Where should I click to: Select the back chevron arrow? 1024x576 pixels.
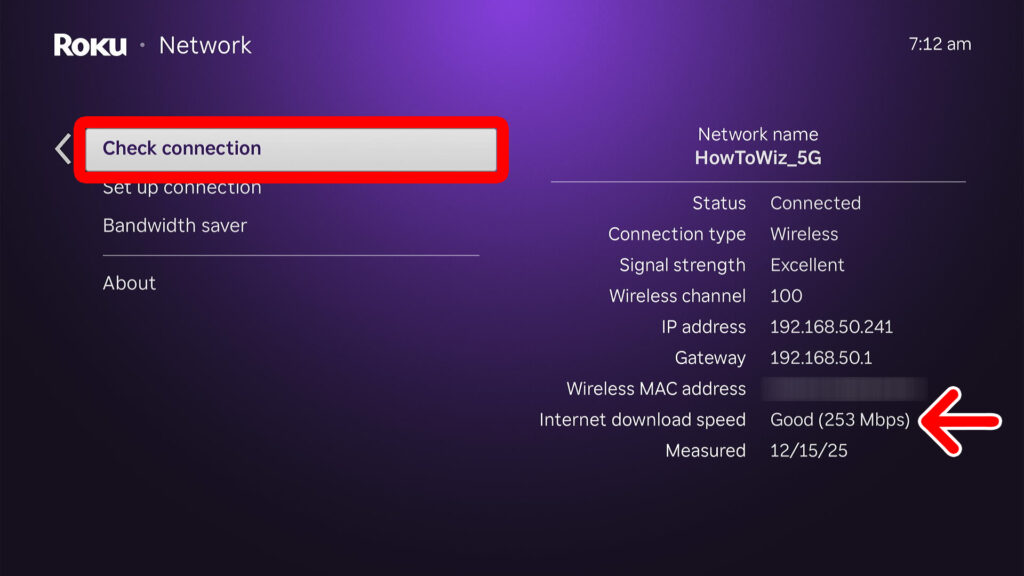pos(62,148)
